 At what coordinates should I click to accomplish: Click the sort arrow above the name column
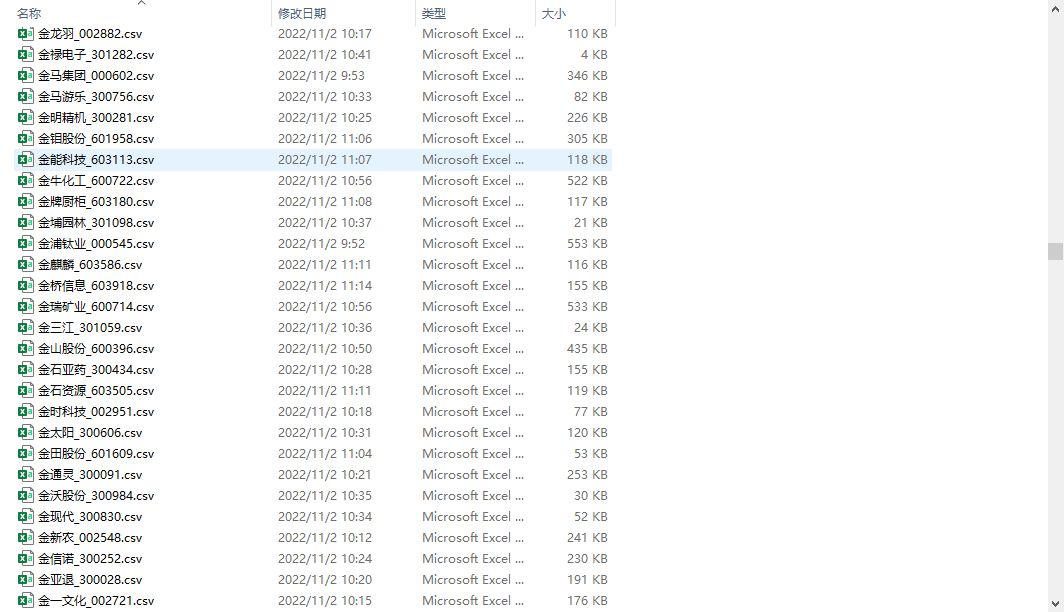pyautogui.click(x=140, y=4)
